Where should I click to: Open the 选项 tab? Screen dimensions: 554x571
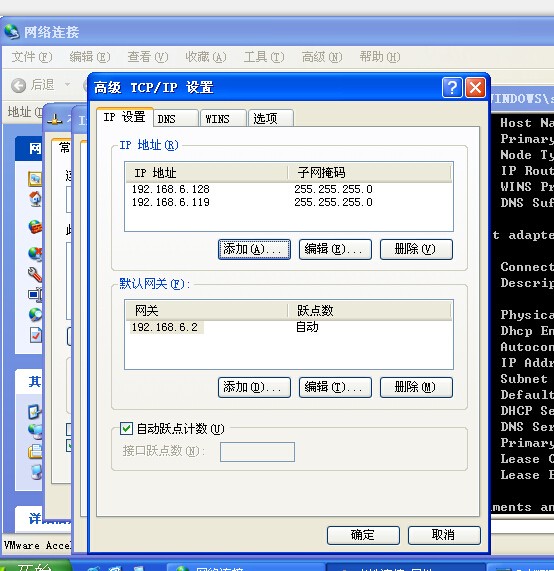271,119
